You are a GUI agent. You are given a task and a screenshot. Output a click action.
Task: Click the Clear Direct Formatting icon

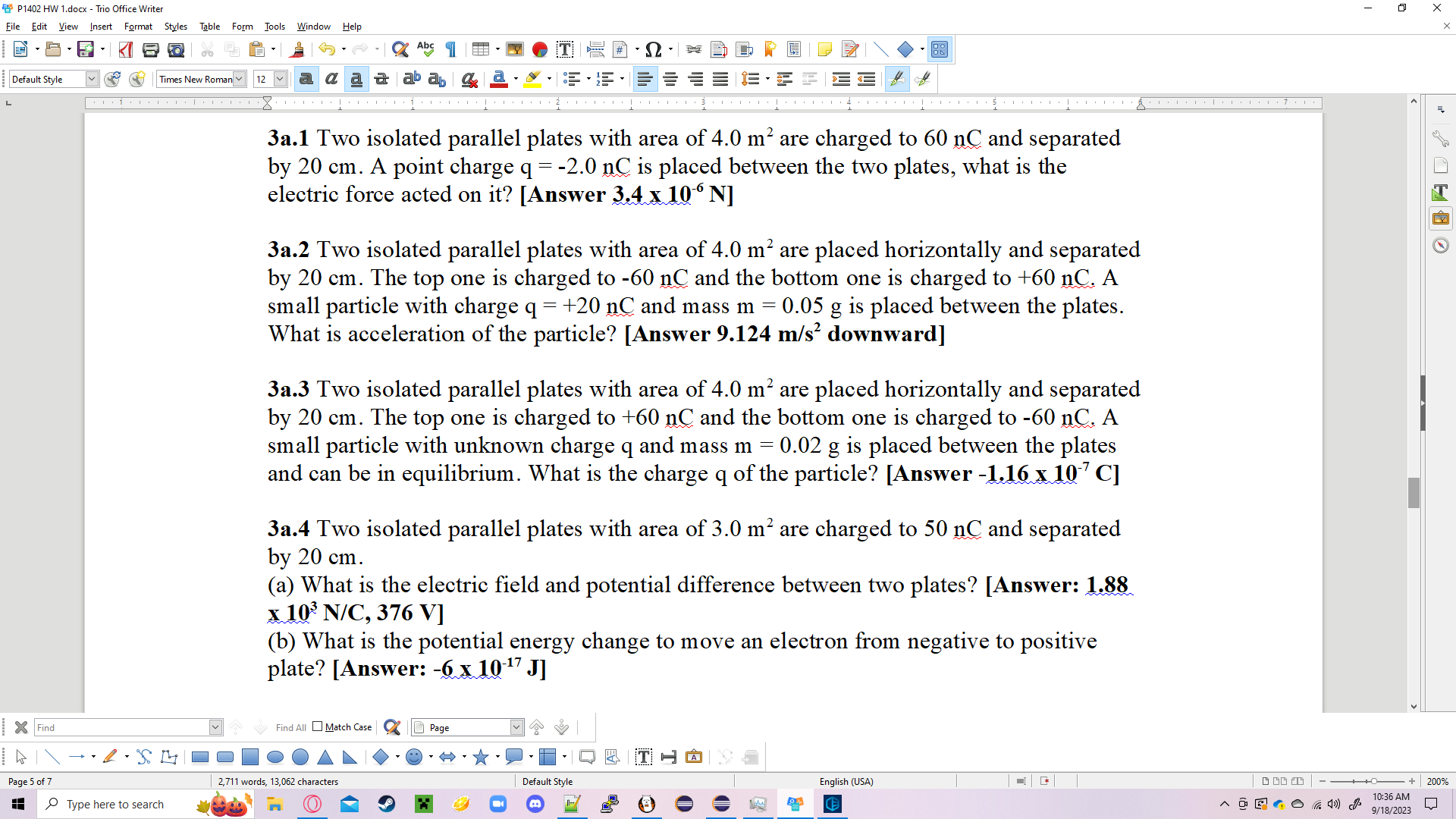tap(469, 79)
